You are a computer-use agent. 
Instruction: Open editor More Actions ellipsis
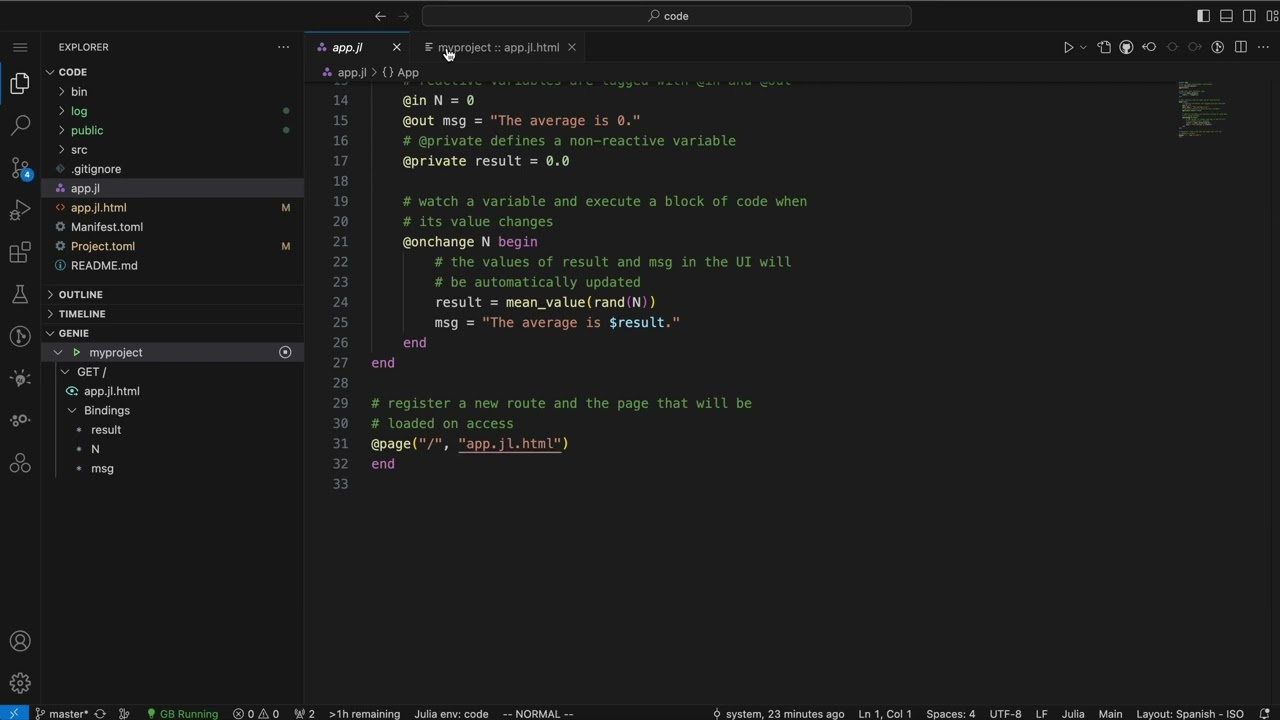pos(1263,47)
